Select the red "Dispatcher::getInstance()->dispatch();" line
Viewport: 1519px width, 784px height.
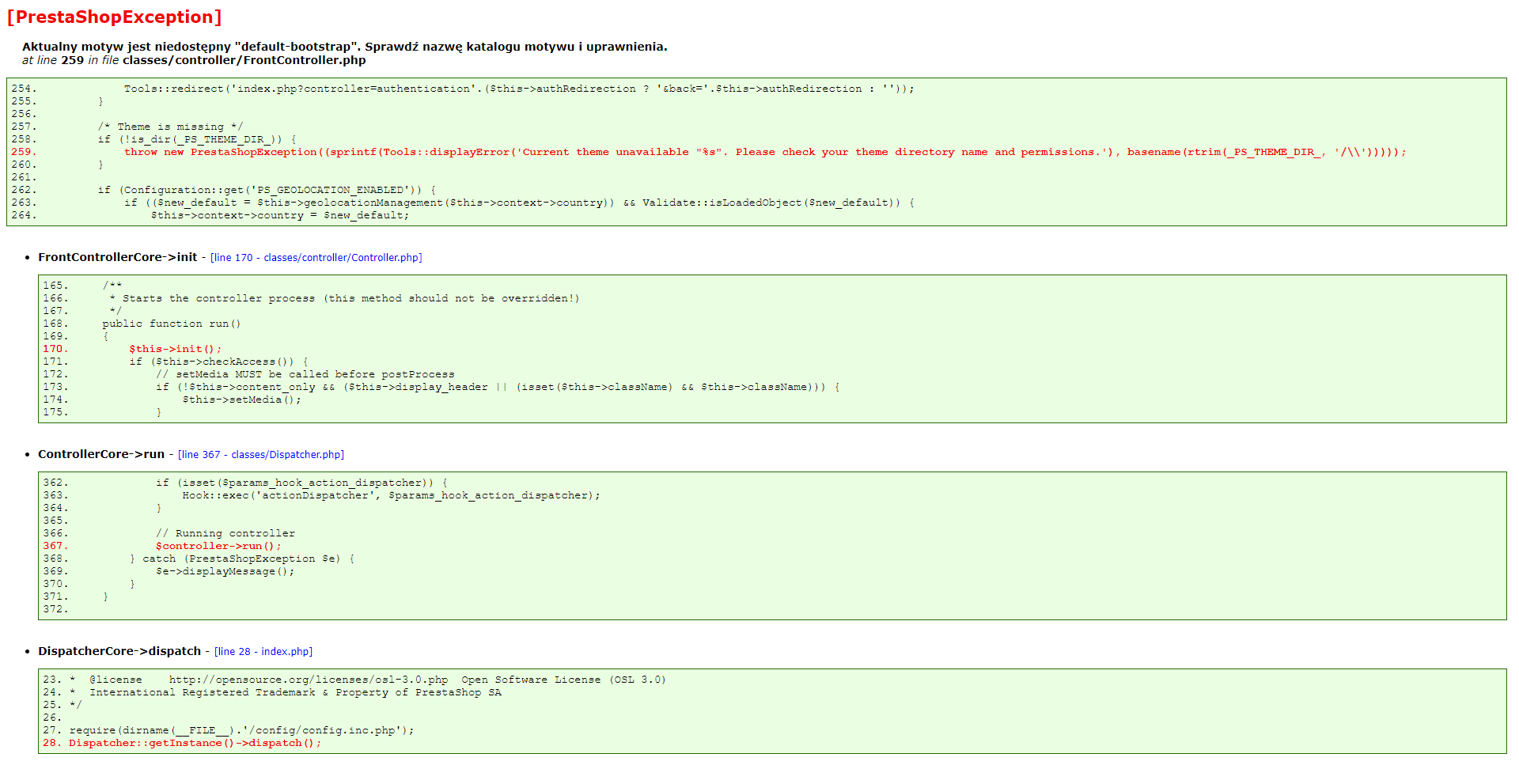pyautogui.click(x=195, y=743)
